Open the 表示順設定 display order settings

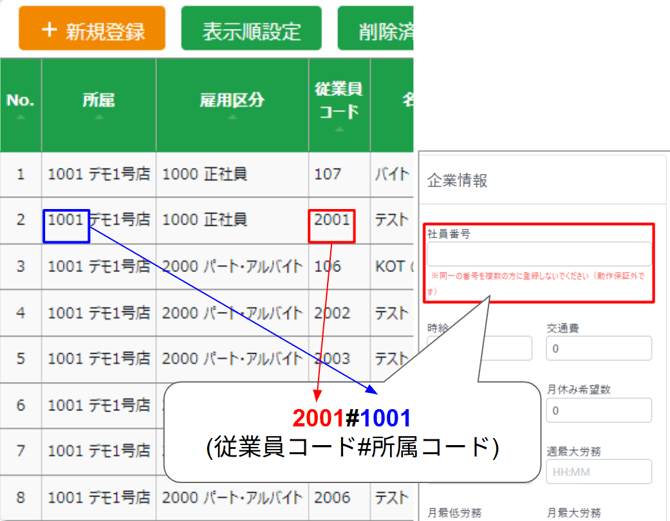pyautogui.click(x=251, y=30)
